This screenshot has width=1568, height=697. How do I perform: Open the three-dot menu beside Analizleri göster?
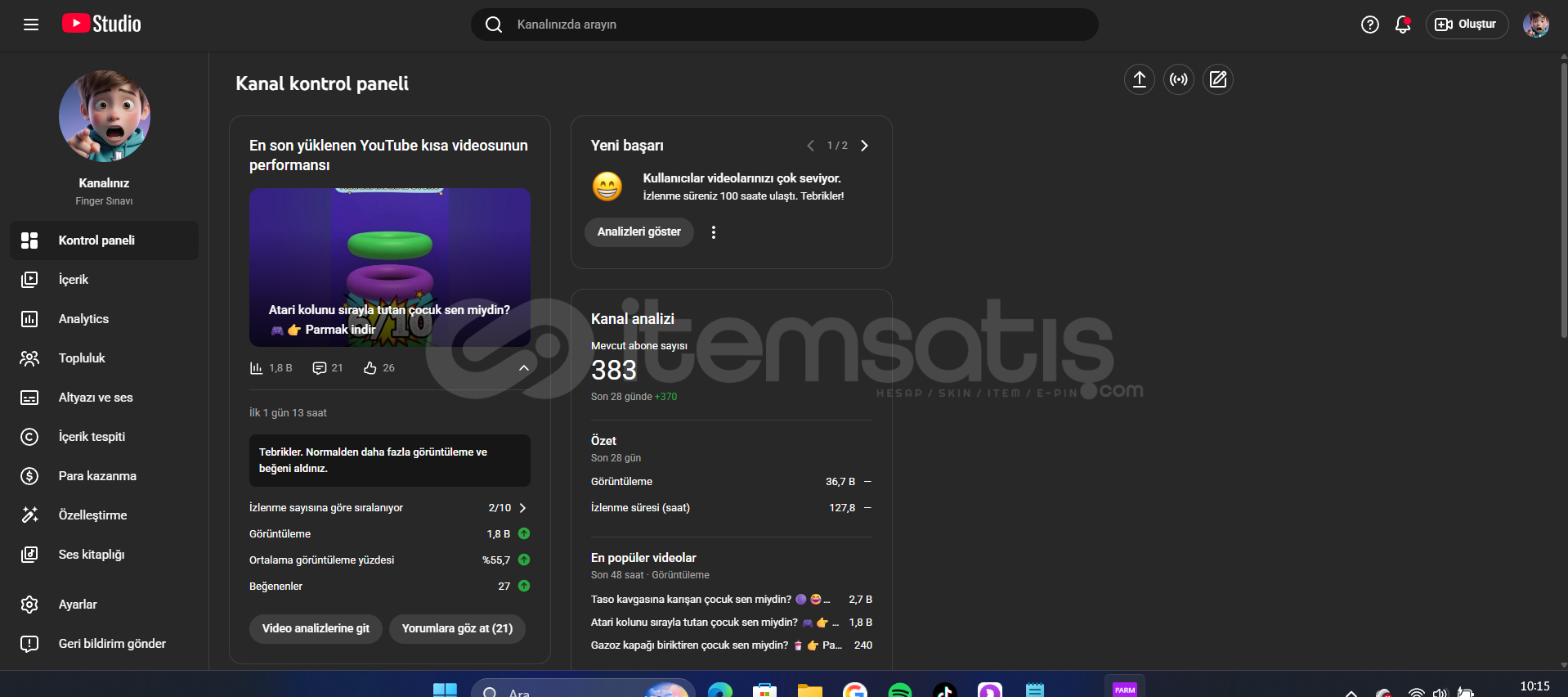(713, 232)
